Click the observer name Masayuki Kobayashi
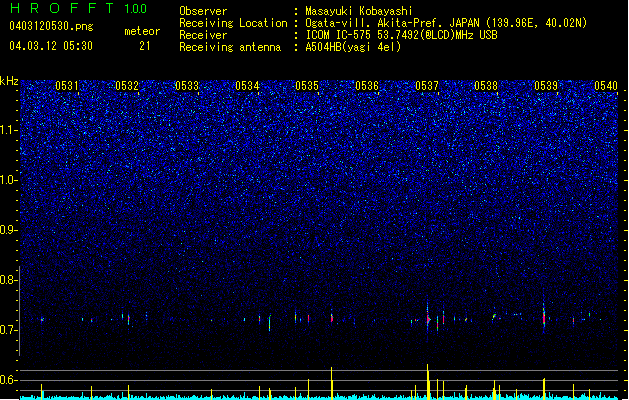Screen dimensions: 629x400 pyautogui.click(x=359, y=11)
